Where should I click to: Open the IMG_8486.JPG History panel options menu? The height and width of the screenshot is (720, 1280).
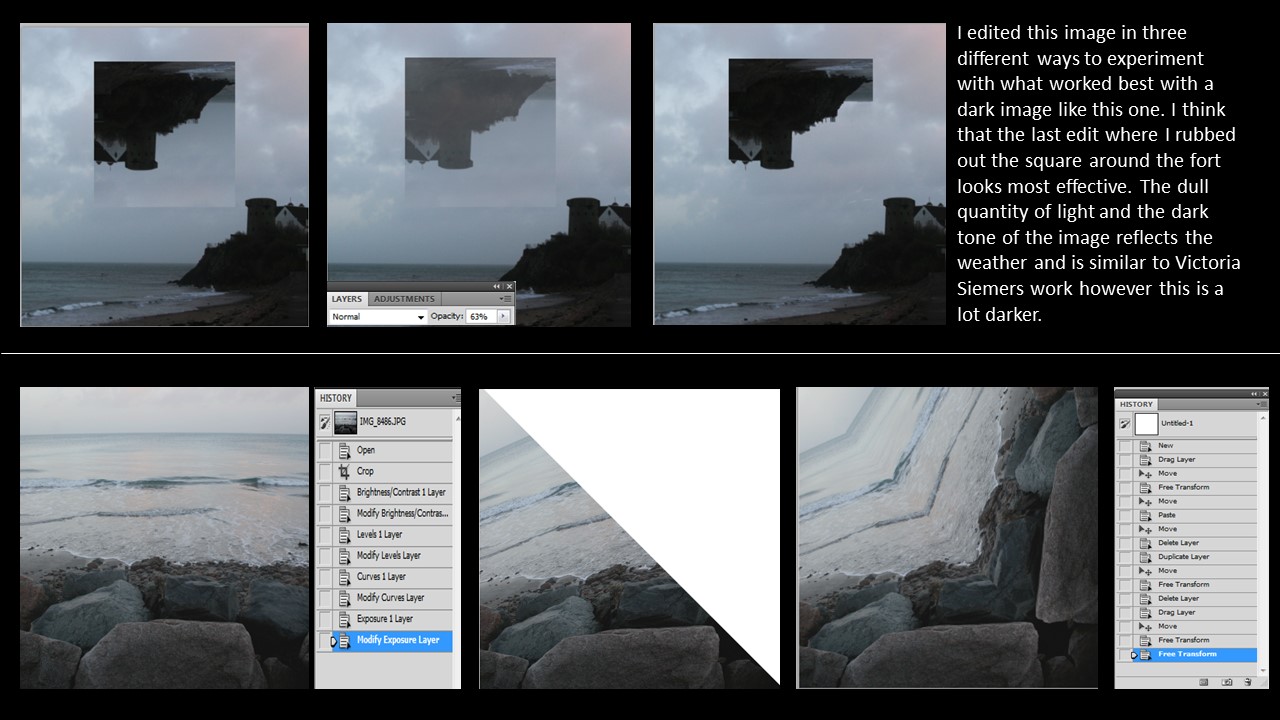(x=458, y=398)
